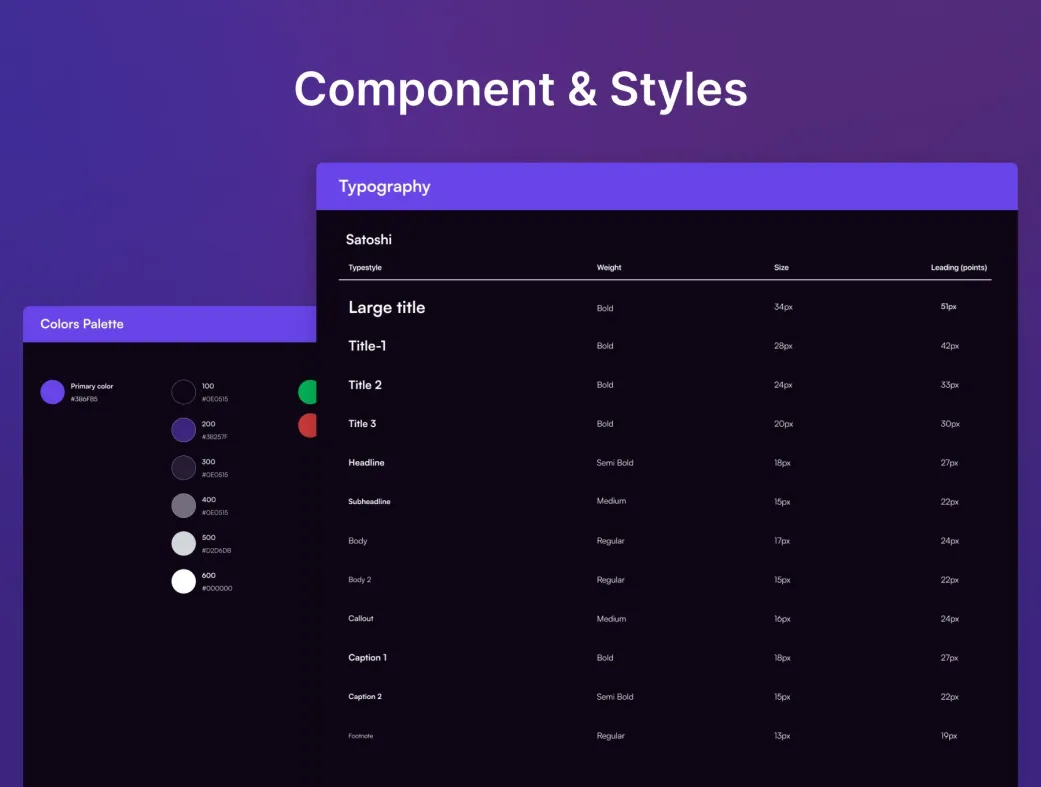Open the Colors Palette panel header
Viewport: 1041px width, 787px height.
point(169,324)
